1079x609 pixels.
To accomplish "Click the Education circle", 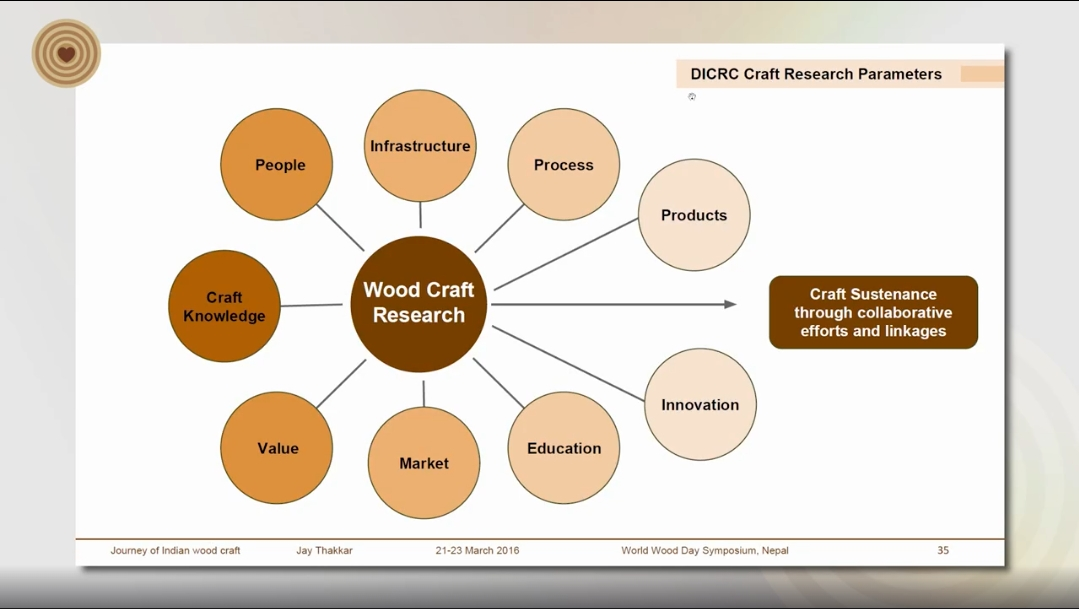I will coord(564,448).
